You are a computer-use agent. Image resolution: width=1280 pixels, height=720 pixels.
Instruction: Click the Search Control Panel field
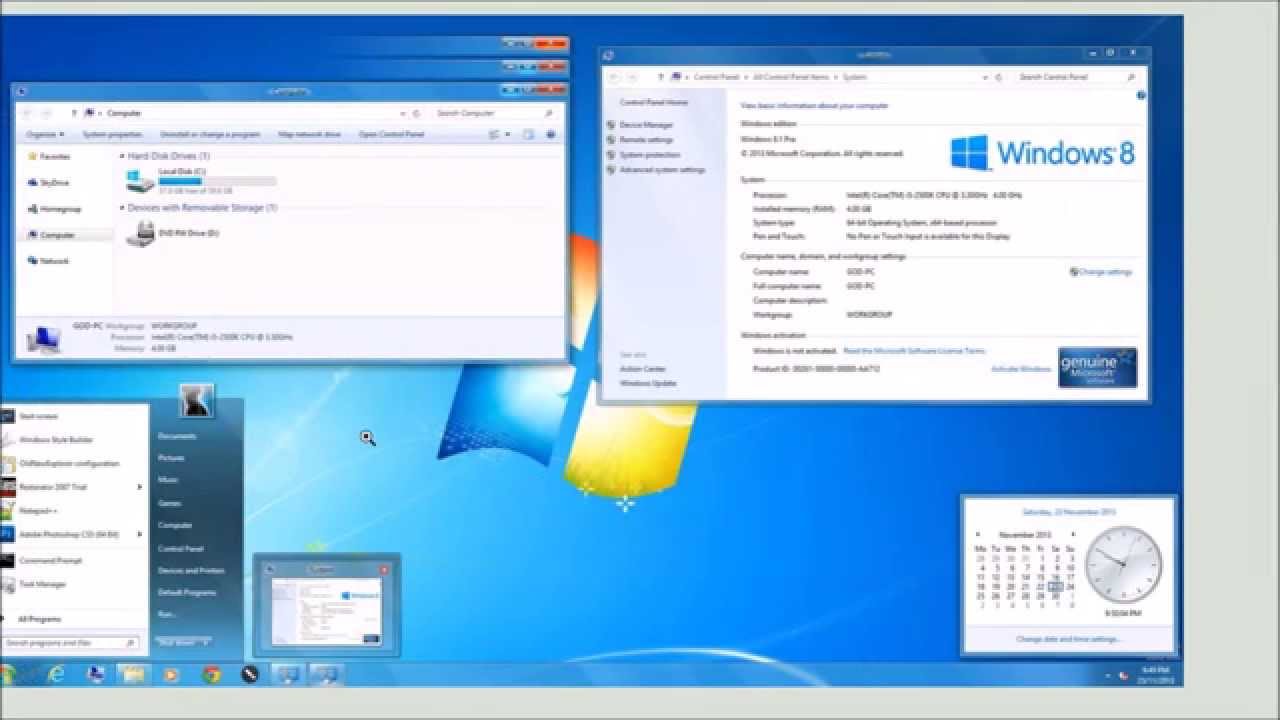click(x=1078, y=76)
